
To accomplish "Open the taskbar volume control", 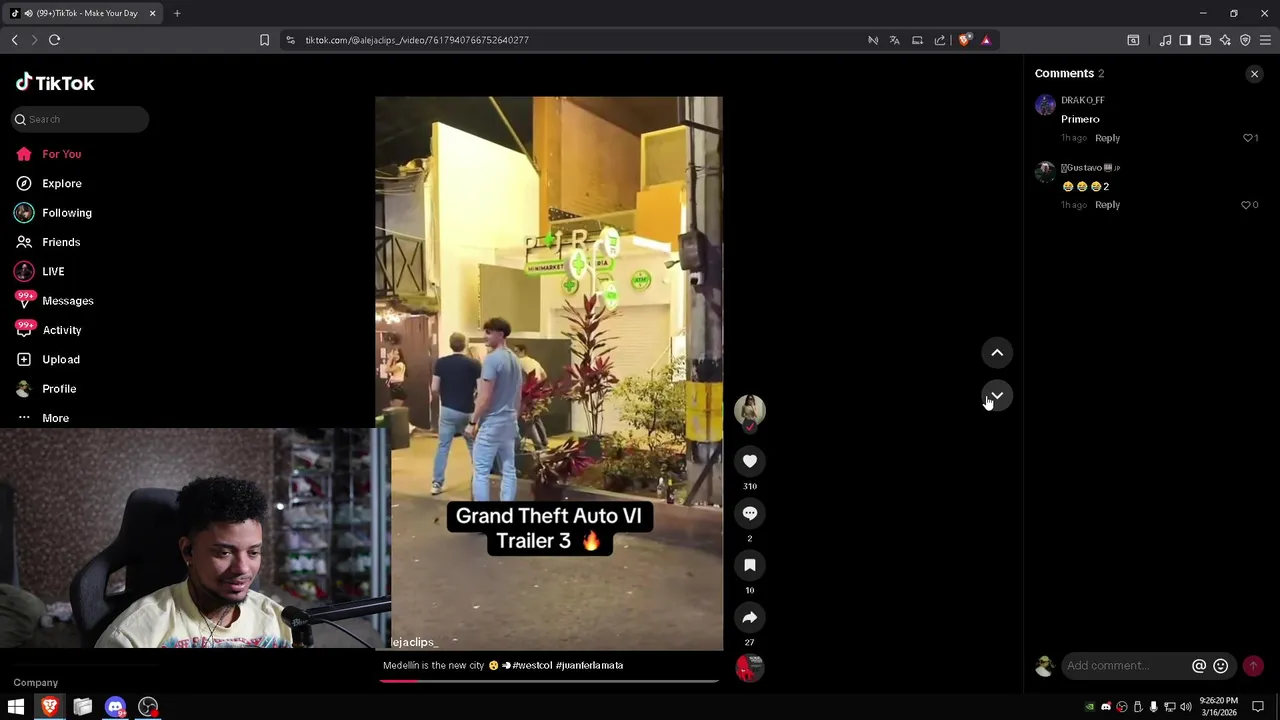I will (1186, 707).
